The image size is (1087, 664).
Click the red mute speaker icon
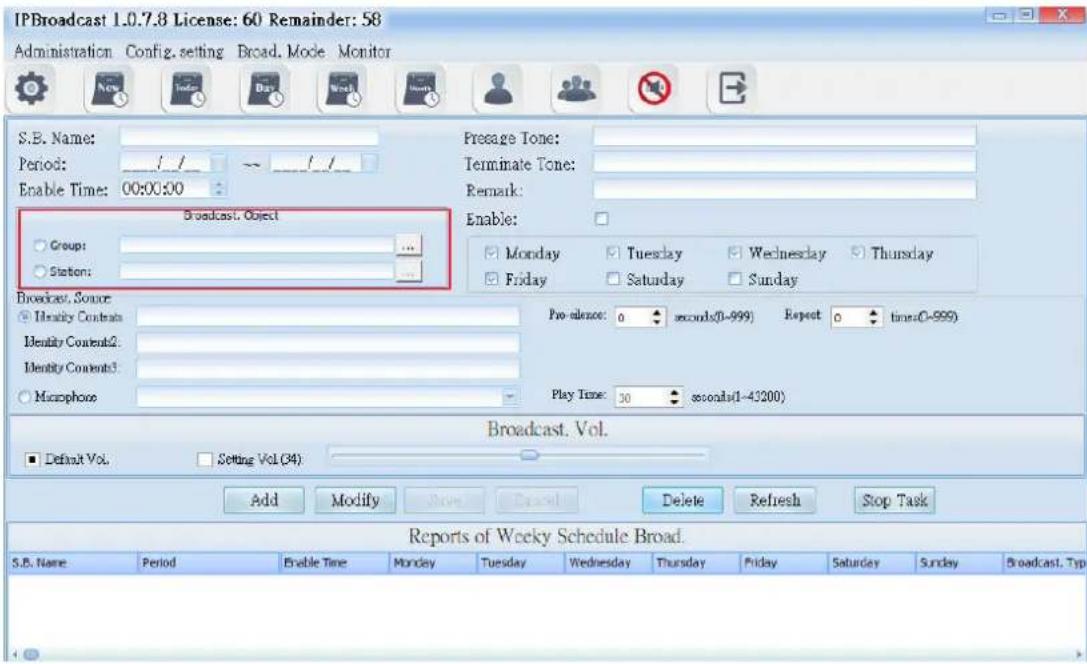tap(654, 89)
